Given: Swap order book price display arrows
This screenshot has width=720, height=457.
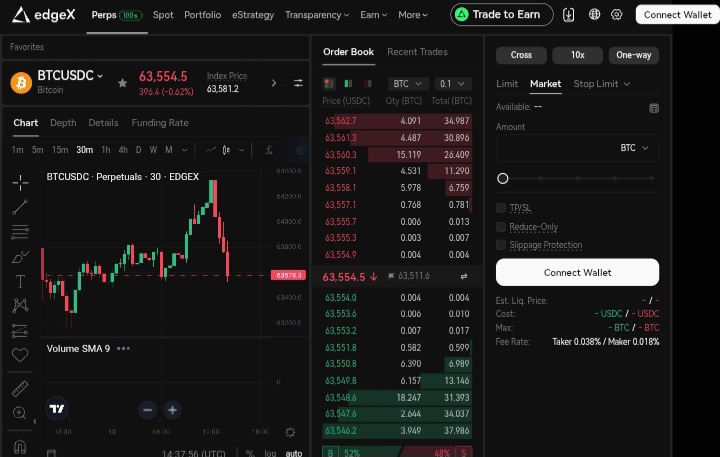Looking at the screenshot, I should point(464,276).
